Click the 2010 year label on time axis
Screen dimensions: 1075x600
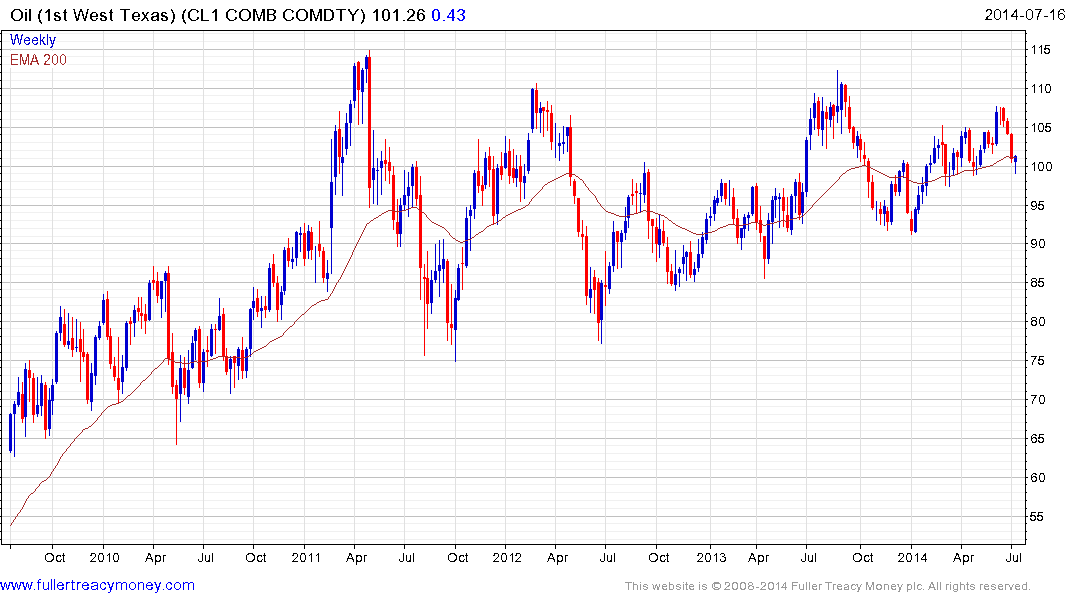pyautogui.click(x=104, y=557)
